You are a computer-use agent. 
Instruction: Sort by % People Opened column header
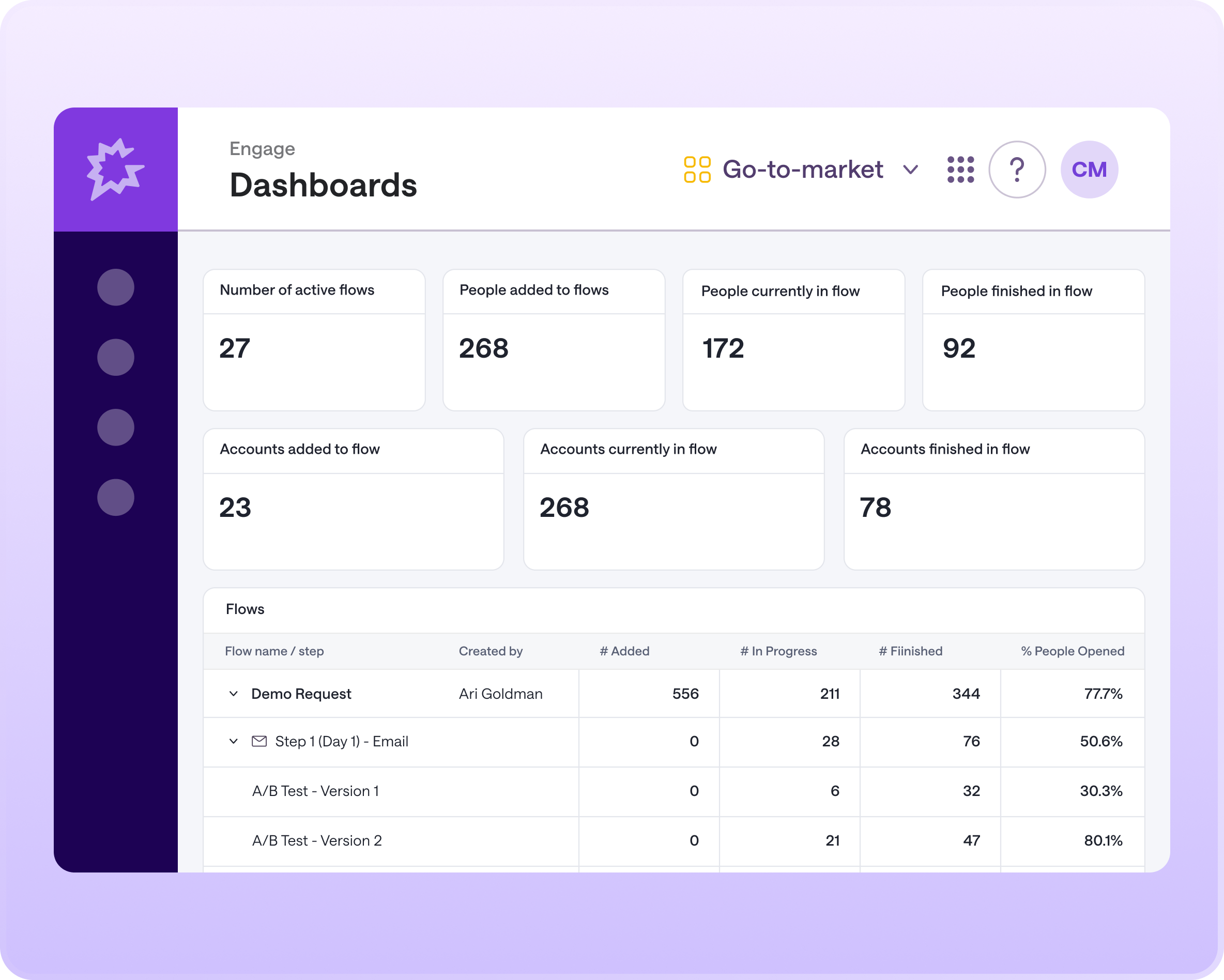[x=1073, y=651]
